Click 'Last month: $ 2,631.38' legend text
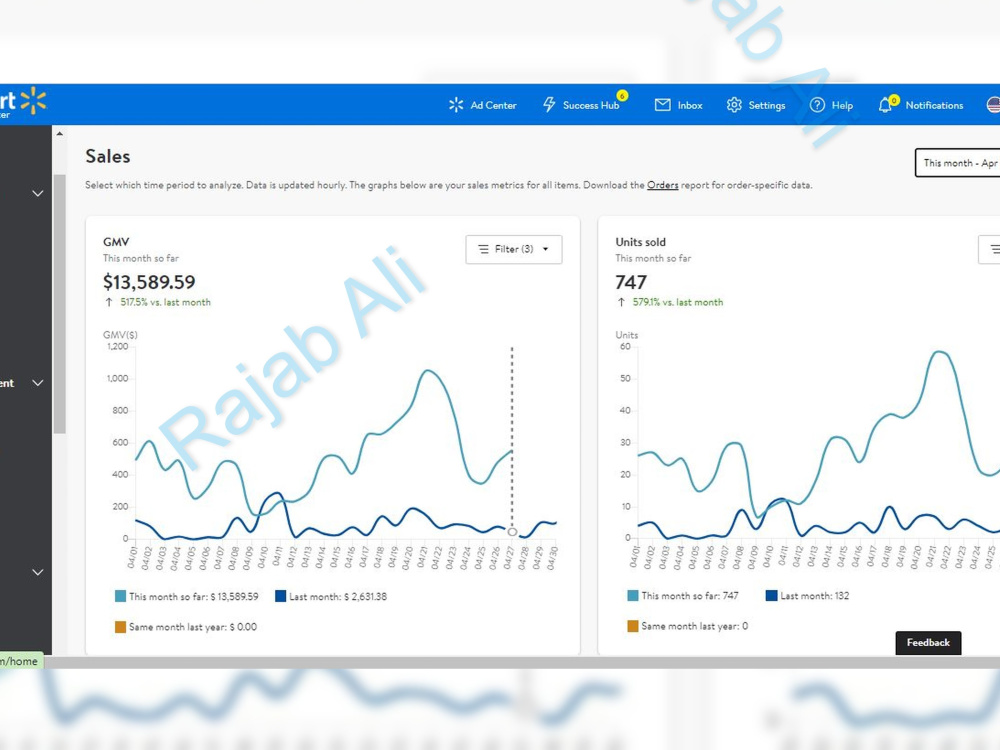This screenshot has height=750, width=1000. tap(338, 596)
